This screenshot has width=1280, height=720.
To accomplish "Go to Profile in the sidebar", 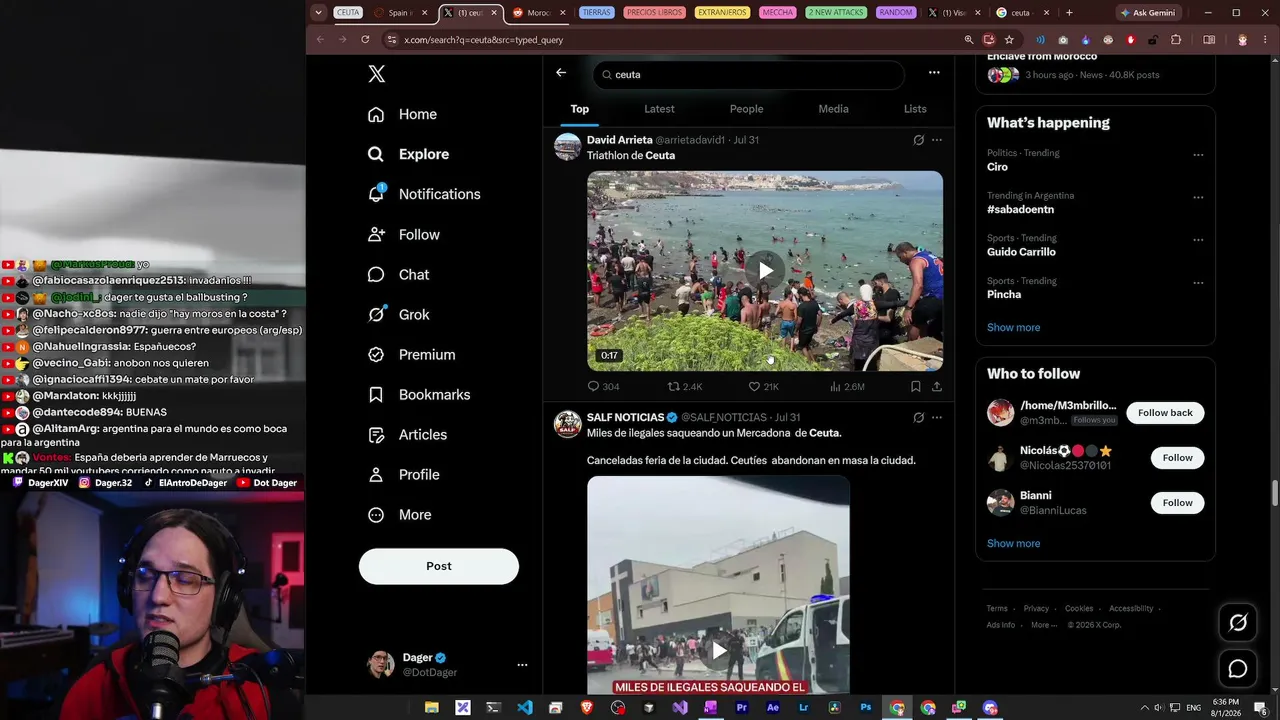I will (403, 474).
